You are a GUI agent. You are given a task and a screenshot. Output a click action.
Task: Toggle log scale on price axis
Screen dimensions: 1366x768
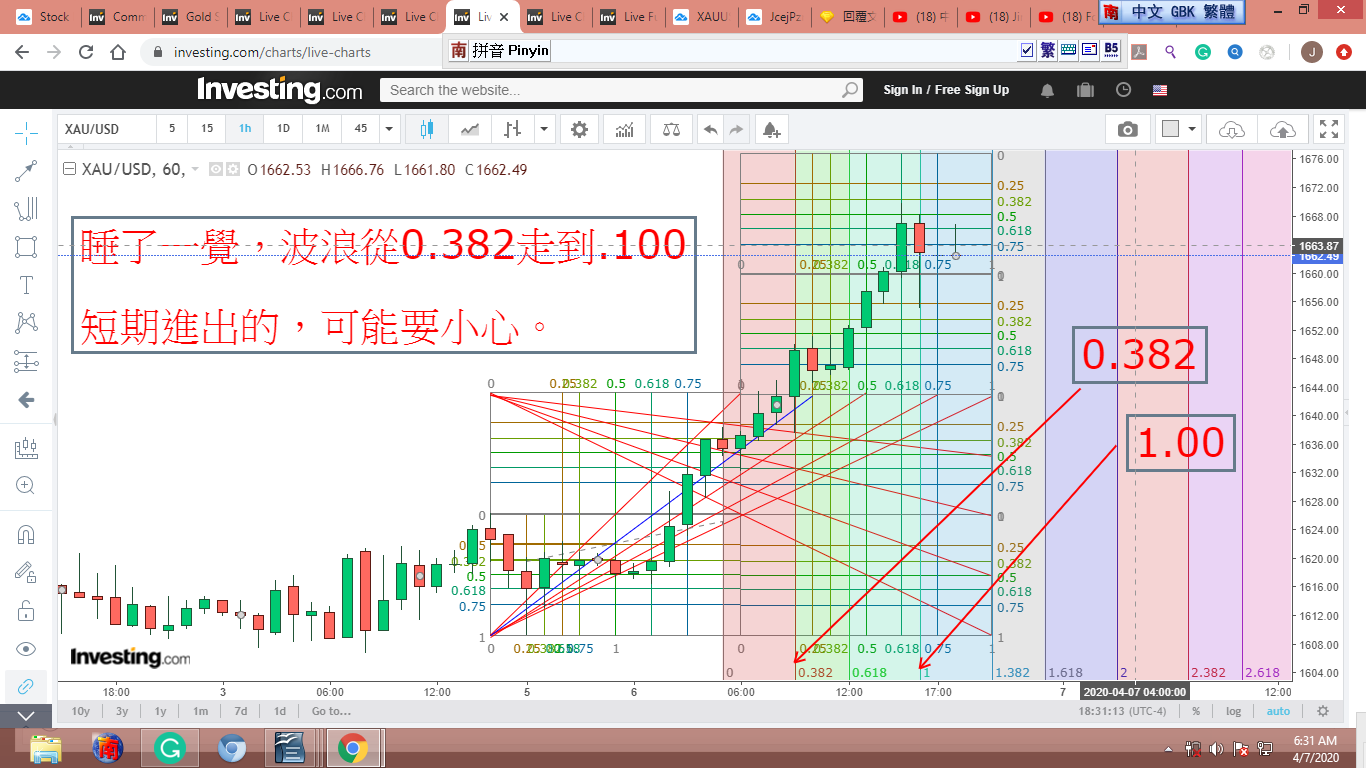click(1234, 711)
